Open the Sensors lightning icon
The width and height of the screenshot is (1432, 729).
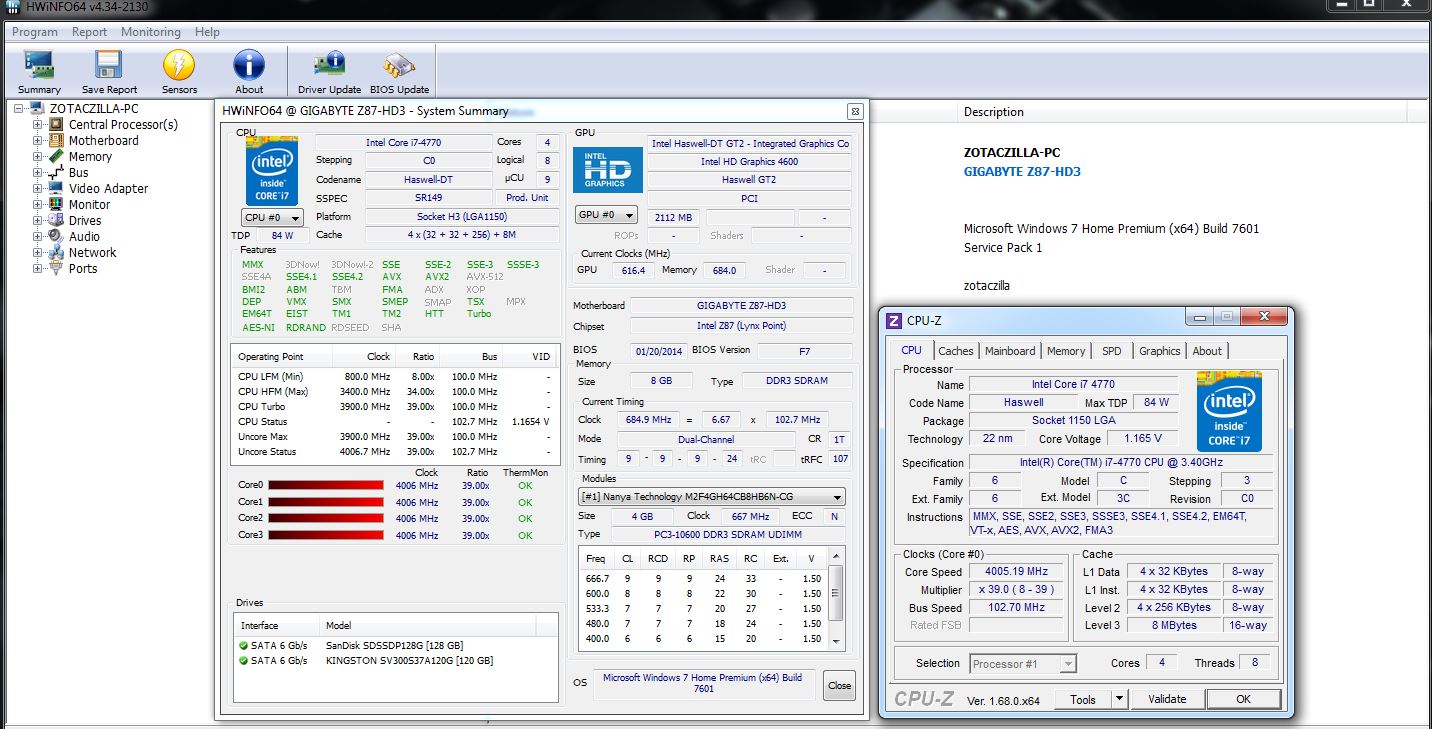[180, 72]
